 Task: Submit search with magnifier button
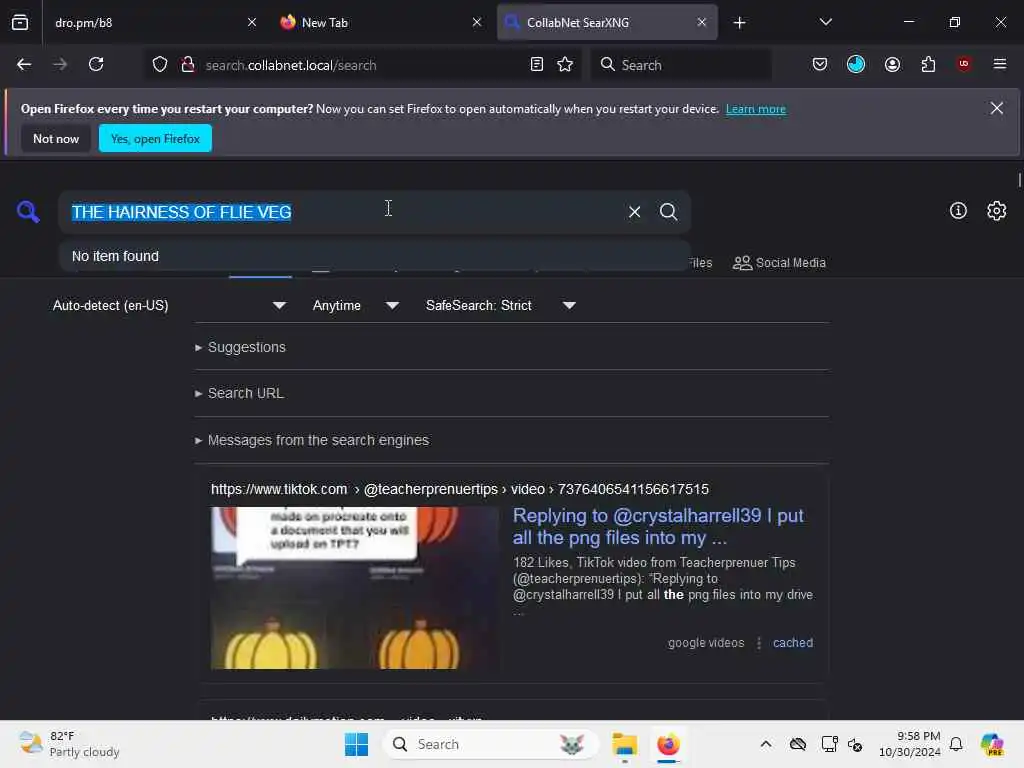(668, 212)
